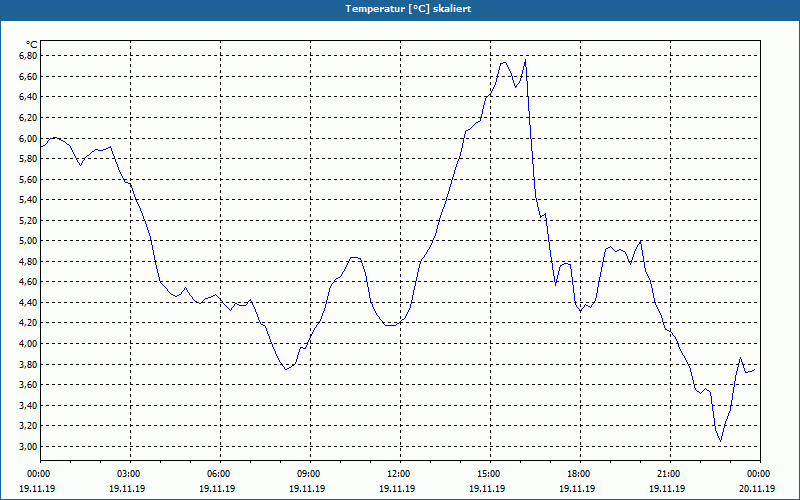Click the 21:00 time axis label
The height and width of the screenshot is (500, 800).
pos(670,474)
